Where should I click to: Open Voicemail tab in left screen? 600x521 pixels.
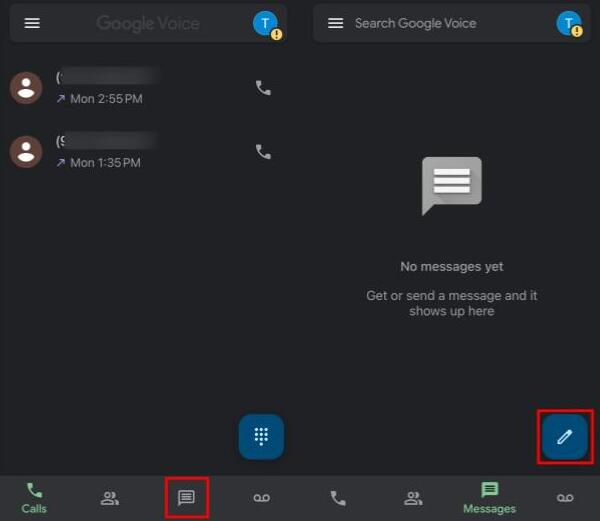pos(262,498)
